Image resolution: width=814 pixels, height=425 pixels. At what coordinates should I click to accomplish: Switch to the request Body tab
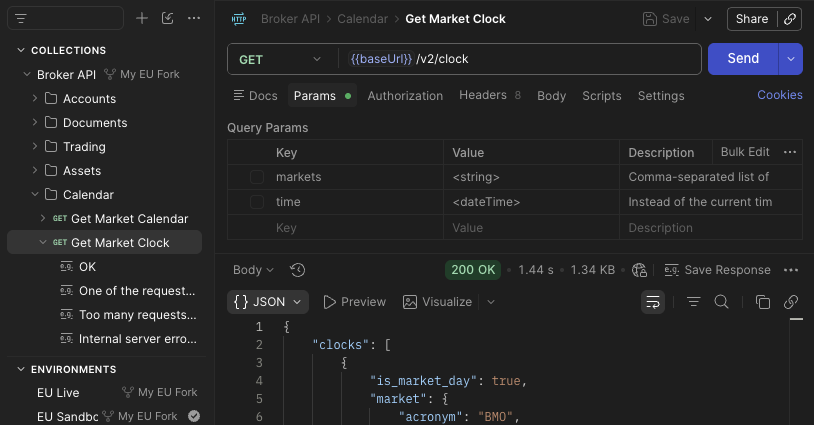pyautogui.click(x=551, y=95)
